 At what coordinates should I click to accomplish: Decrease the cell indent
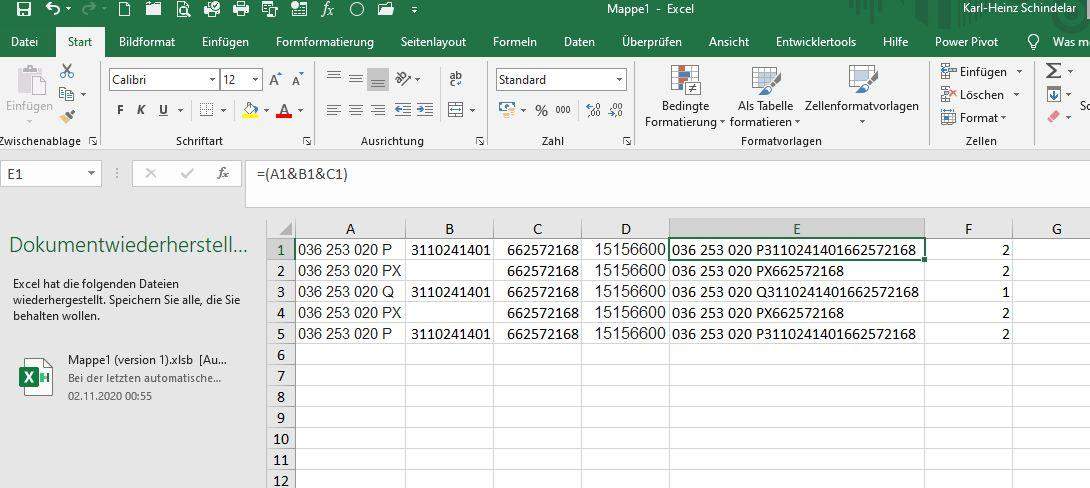point(402,110)
